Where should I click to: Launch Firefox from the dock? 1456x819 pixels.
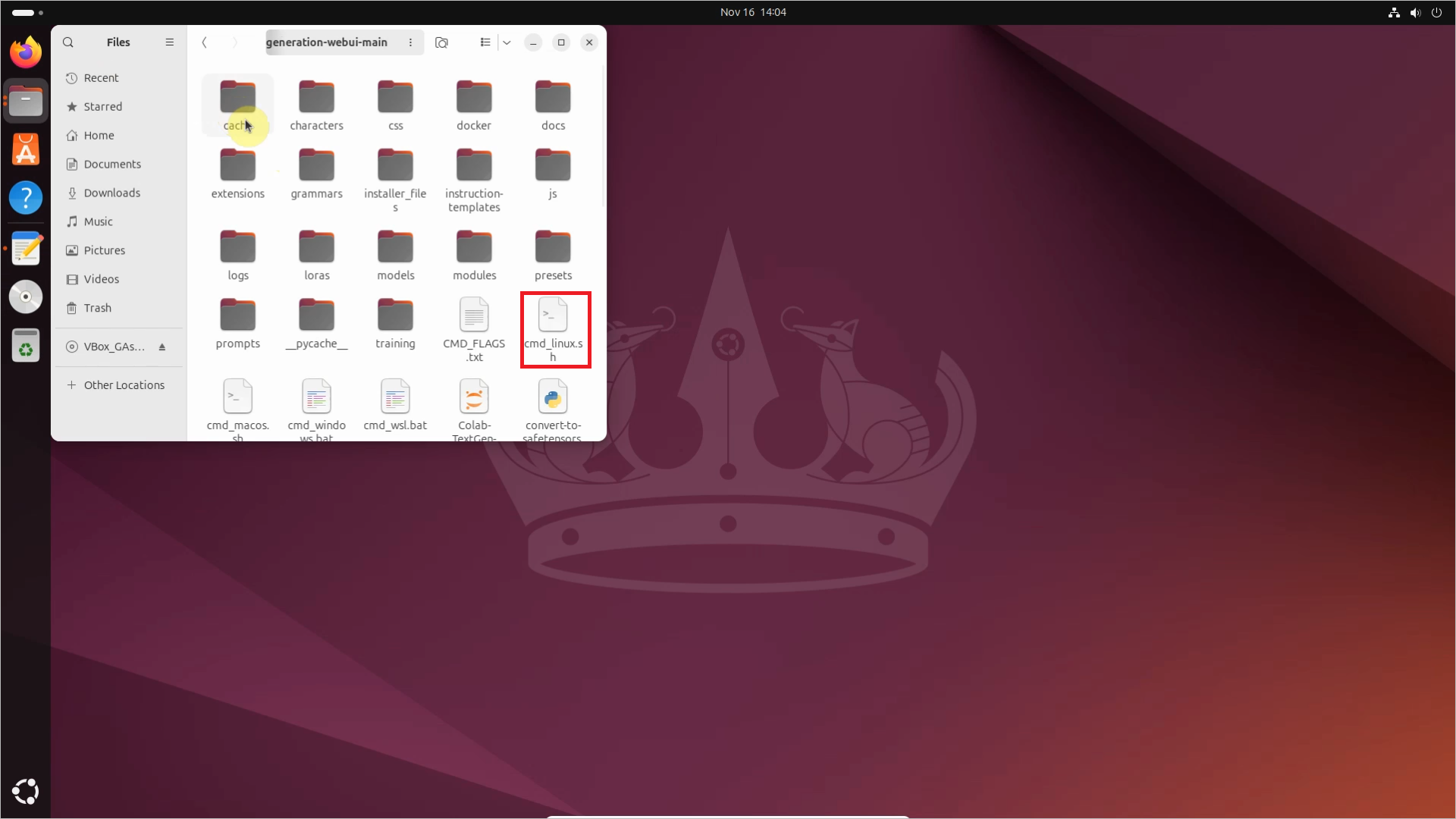pyautogui.click(x=26, y=52)
